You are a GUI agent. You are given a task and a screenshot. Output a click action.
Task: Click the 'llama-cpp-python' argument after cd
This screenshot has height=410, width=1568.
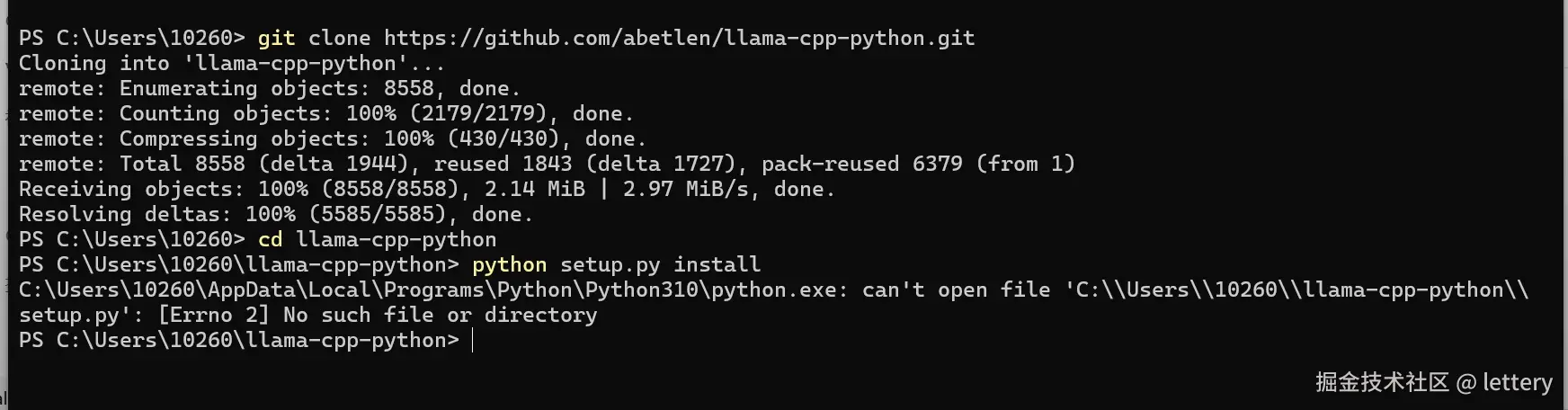(x=396, y=239)
